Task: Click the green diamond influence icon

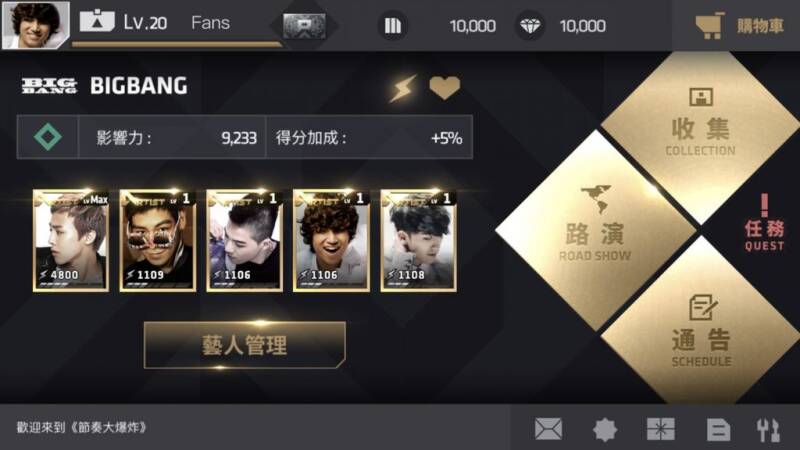Action: (x=48, y=137)
